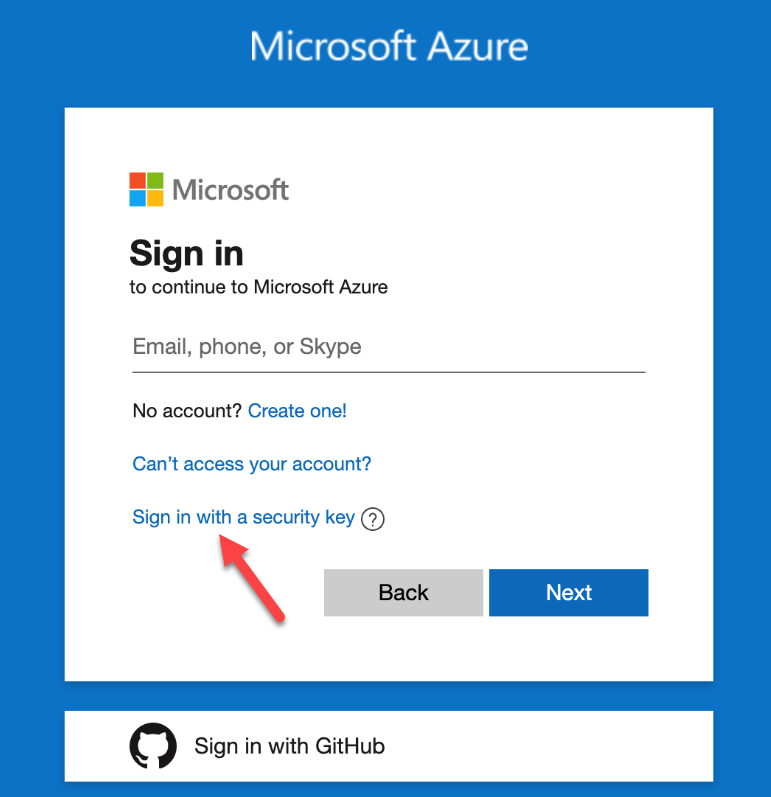771x797 pixels.
Task: Click the Sign in heading
Action: pos(187,253)
